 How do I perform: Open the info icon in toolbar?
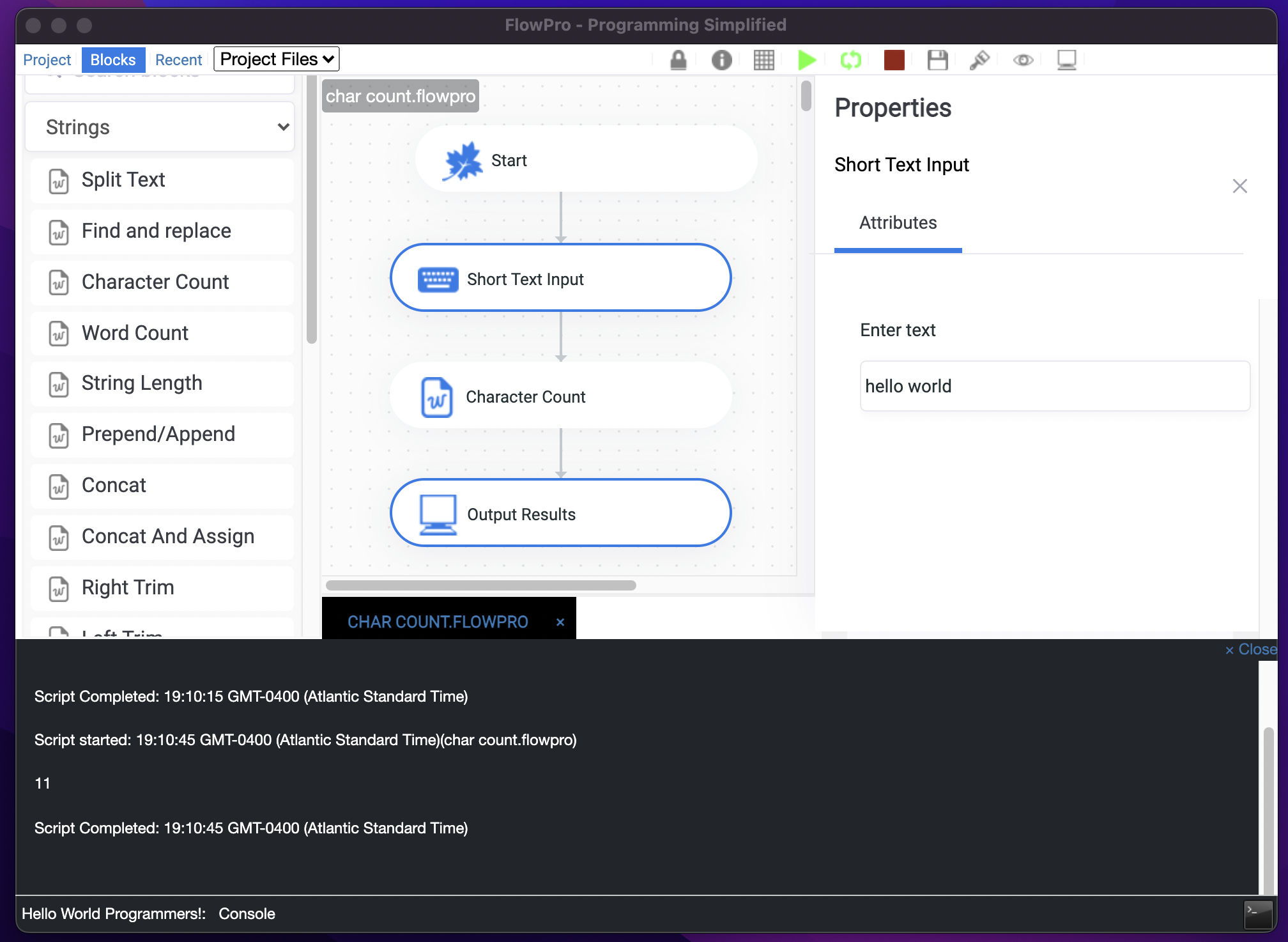pyautogui.click(x=721, y=60)
